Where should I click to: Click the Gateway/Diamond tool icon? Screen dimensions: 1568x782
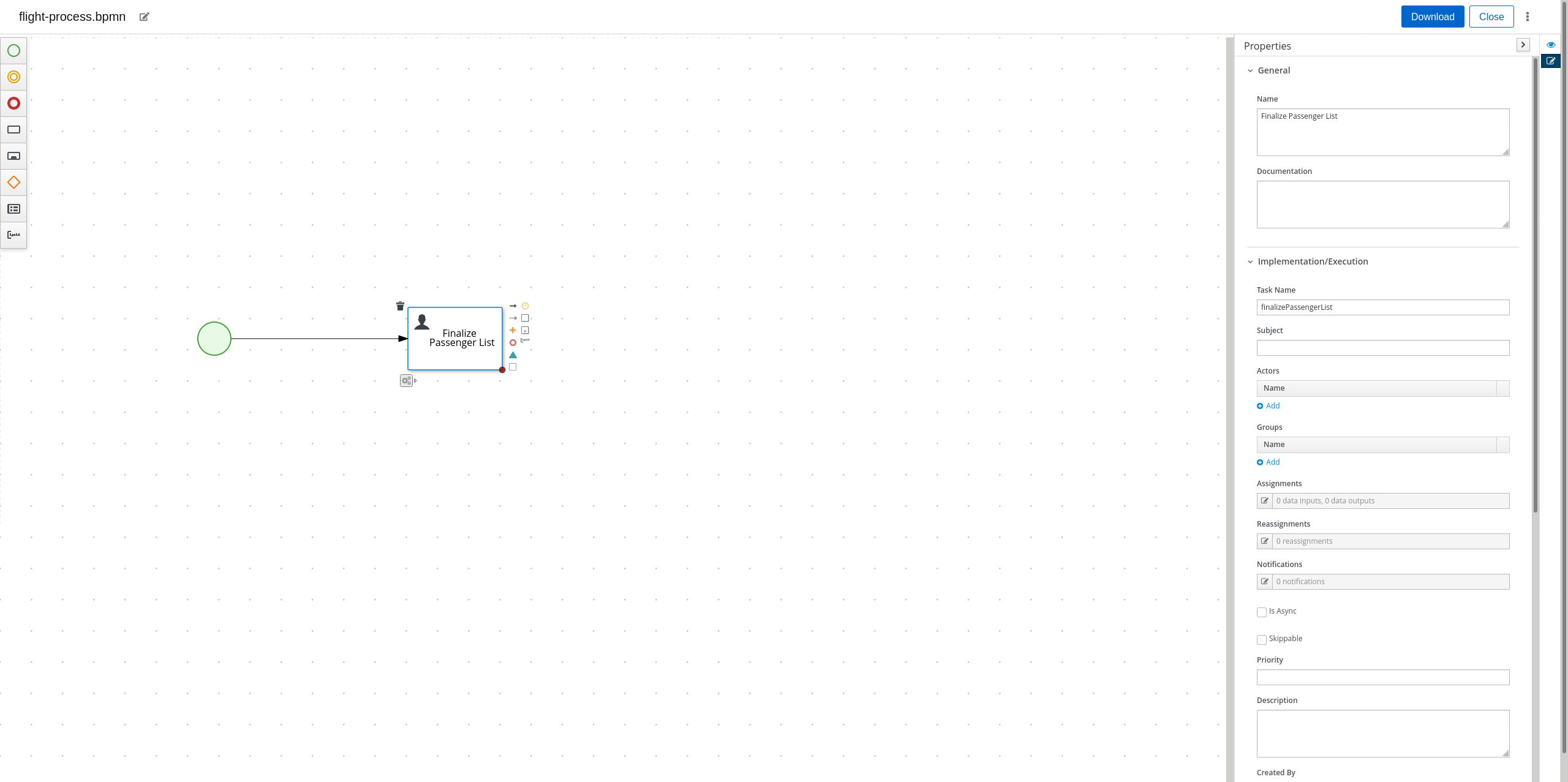pyautogui.click(x=13, y=182)
